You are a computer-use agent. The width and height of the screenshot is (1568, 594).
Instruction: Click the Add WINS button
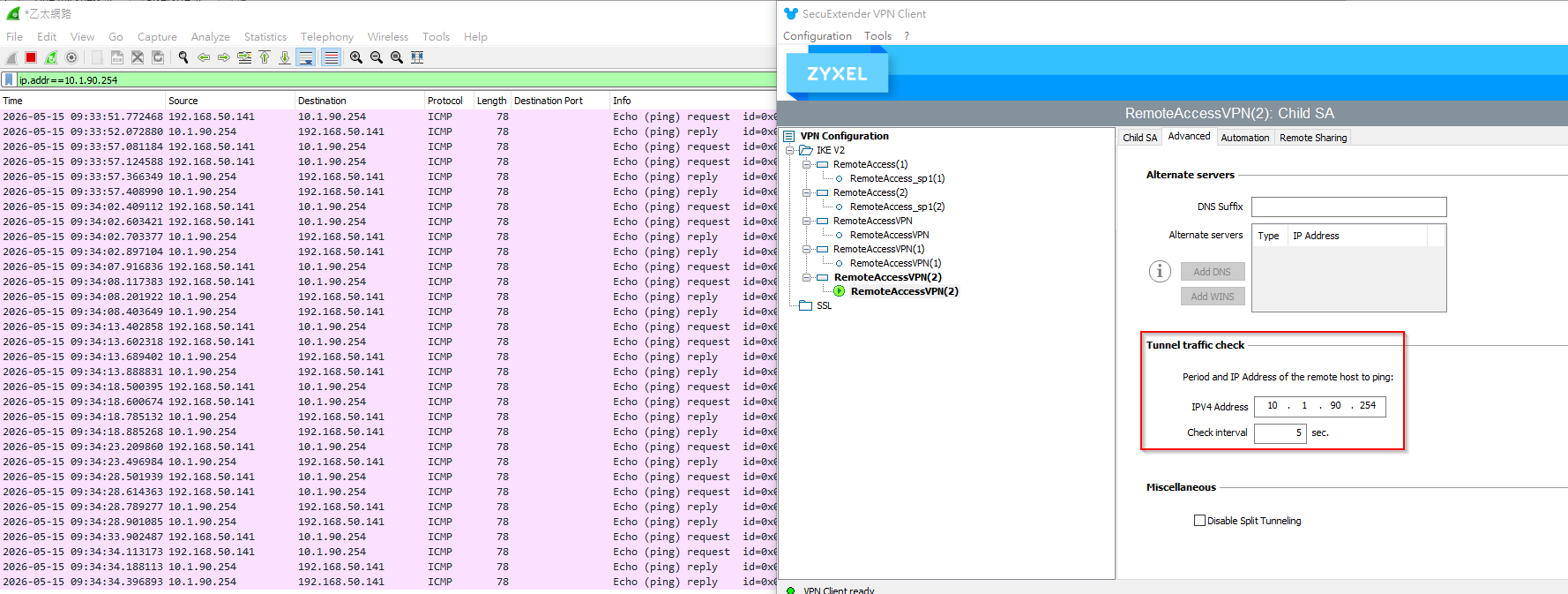point(1213,297)
